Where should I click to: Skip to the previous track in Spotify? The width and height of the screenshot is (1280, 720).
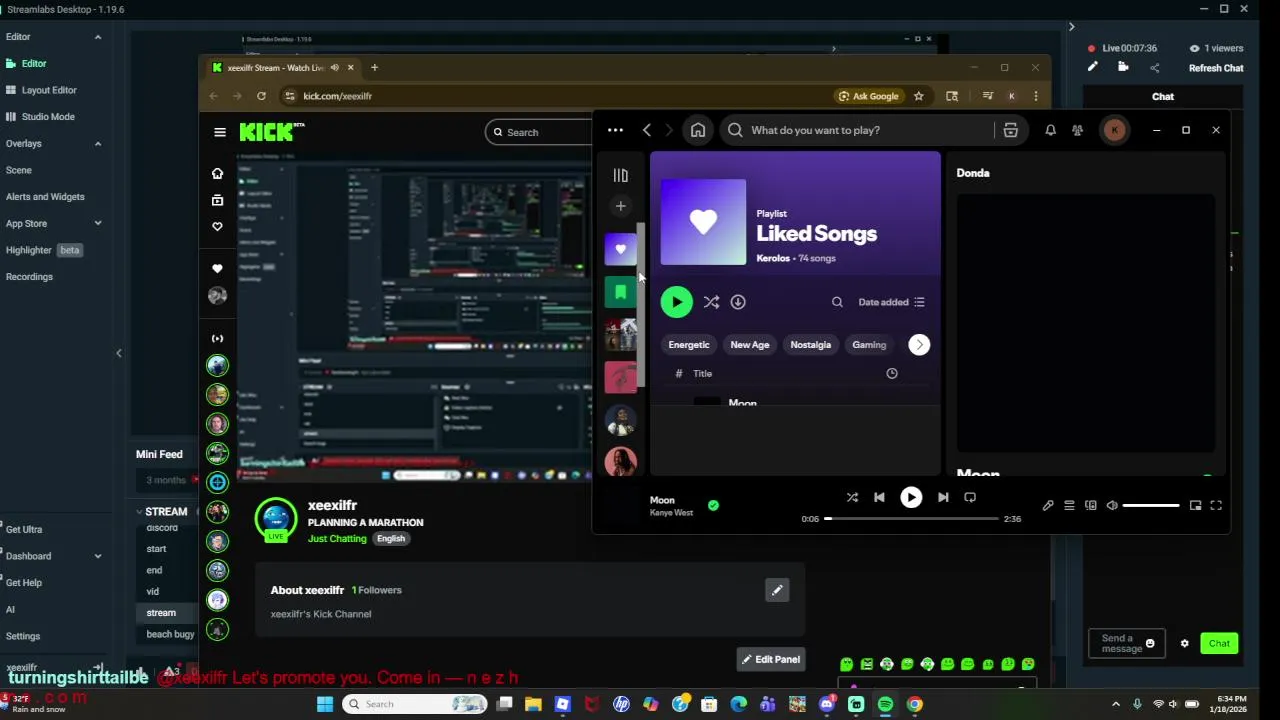(879, 497)
